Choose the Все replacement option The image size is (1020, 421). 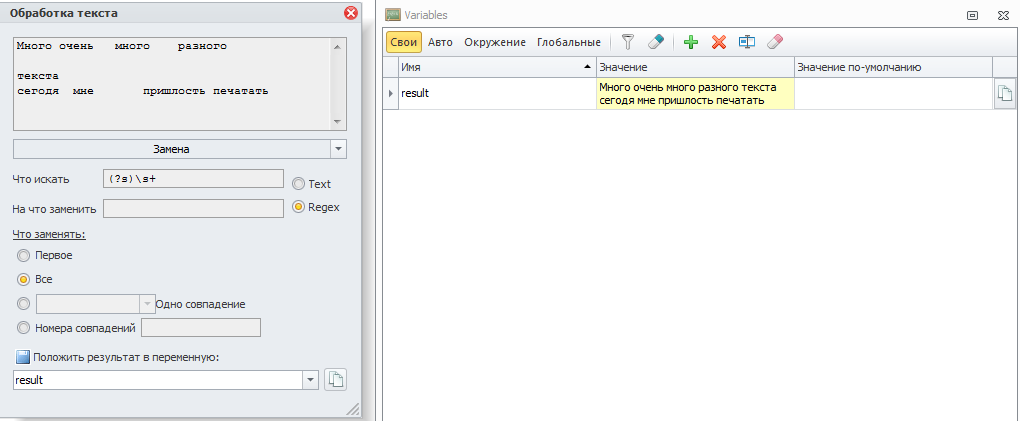click(24, 279)
